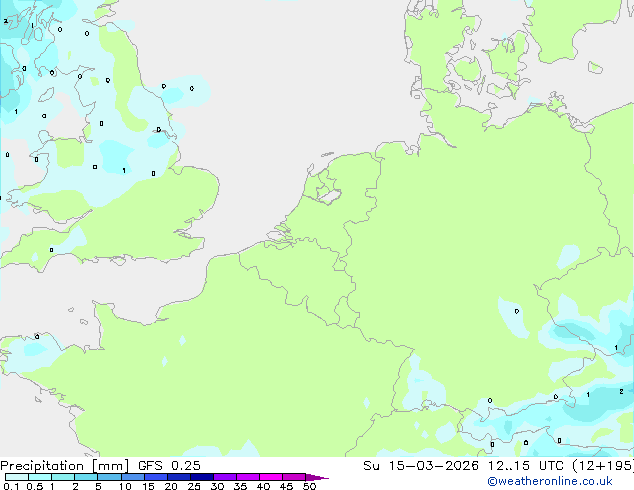
Task: Click the above-50 mm legend arrow tip
Action: click(x=317, y=477)
